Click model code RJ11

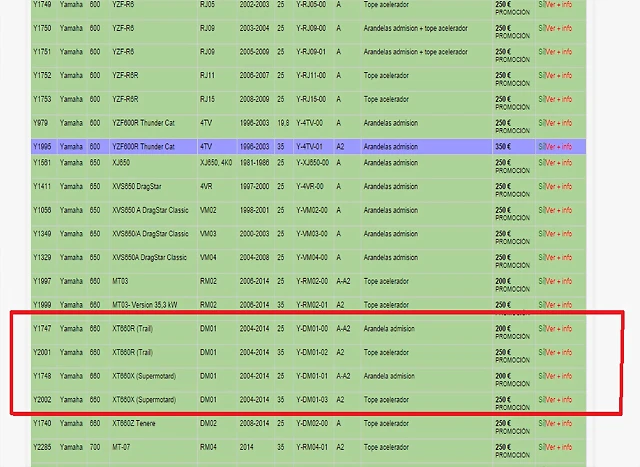click(x=207, y=76)
